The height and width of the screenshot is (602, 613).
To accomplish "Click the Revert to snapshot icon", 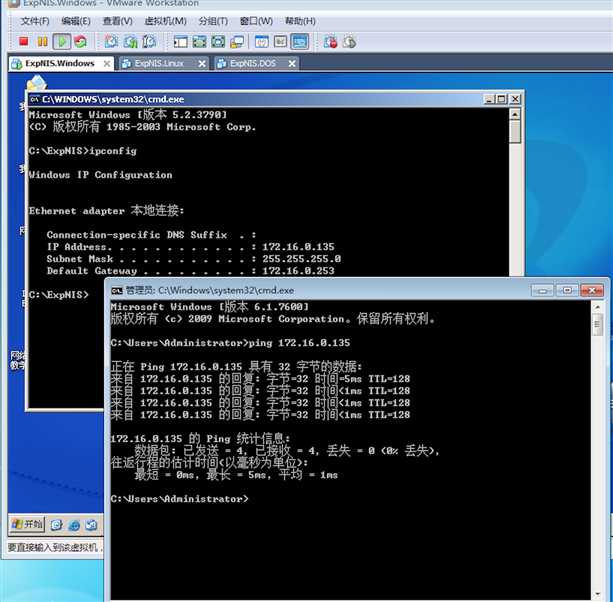I will 131,41.
